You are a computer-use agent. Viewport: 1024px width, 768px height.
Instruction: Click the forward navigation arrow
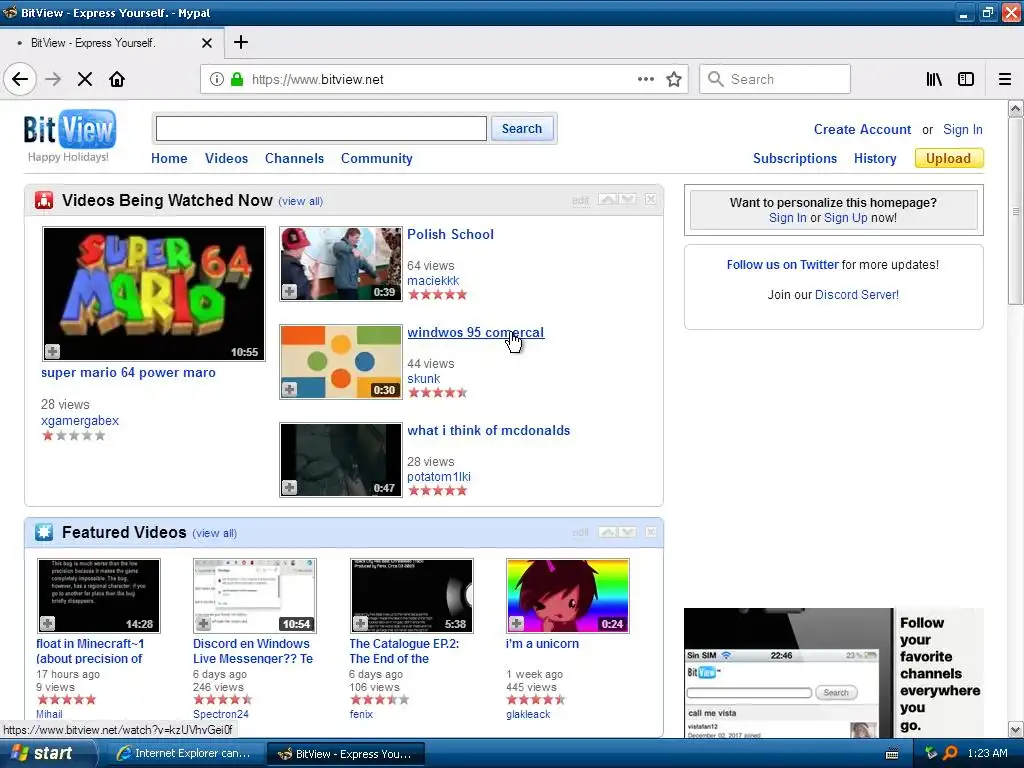tap(53, 79)
